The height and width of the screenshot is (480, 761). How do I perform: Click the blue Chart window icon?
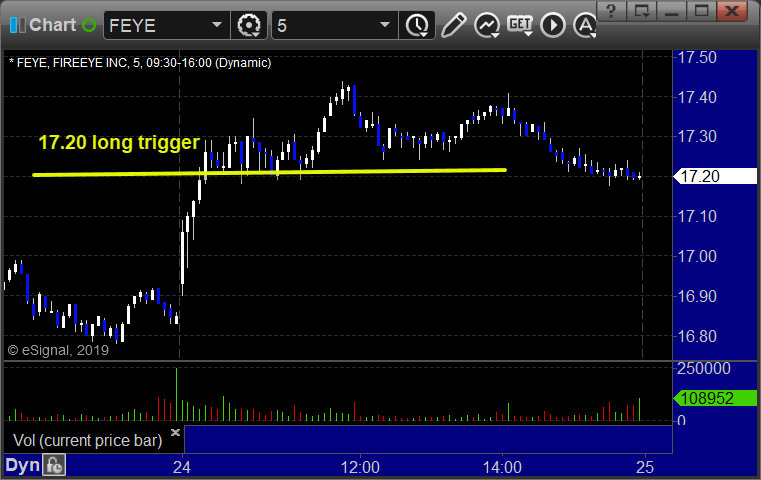(x=17, y=25)
